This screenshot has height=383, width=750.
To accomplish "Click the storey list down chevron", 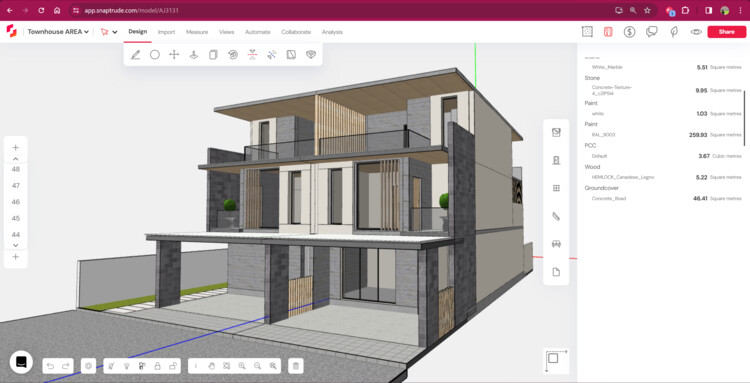I will pos(15,245).
